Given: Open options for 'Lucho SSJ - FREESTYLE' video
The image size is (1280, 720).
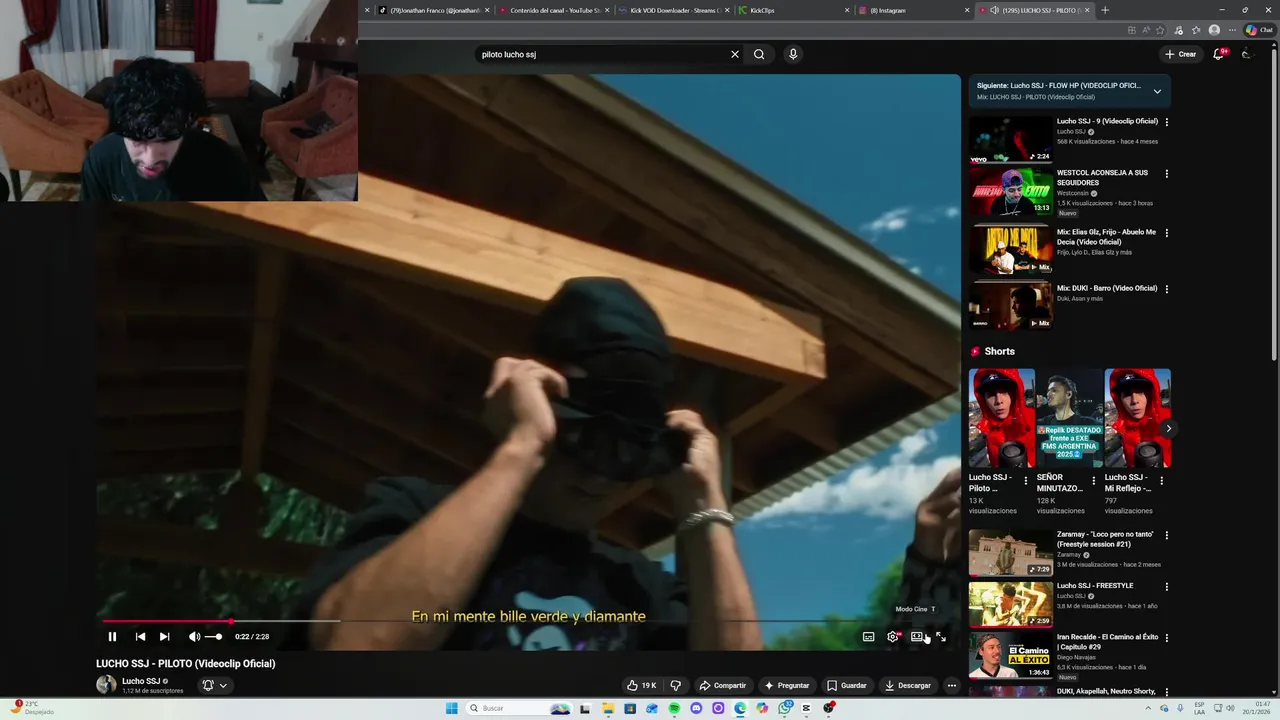Looking at the screenshot, I should pyautogui.click(x=1166, y=587).
